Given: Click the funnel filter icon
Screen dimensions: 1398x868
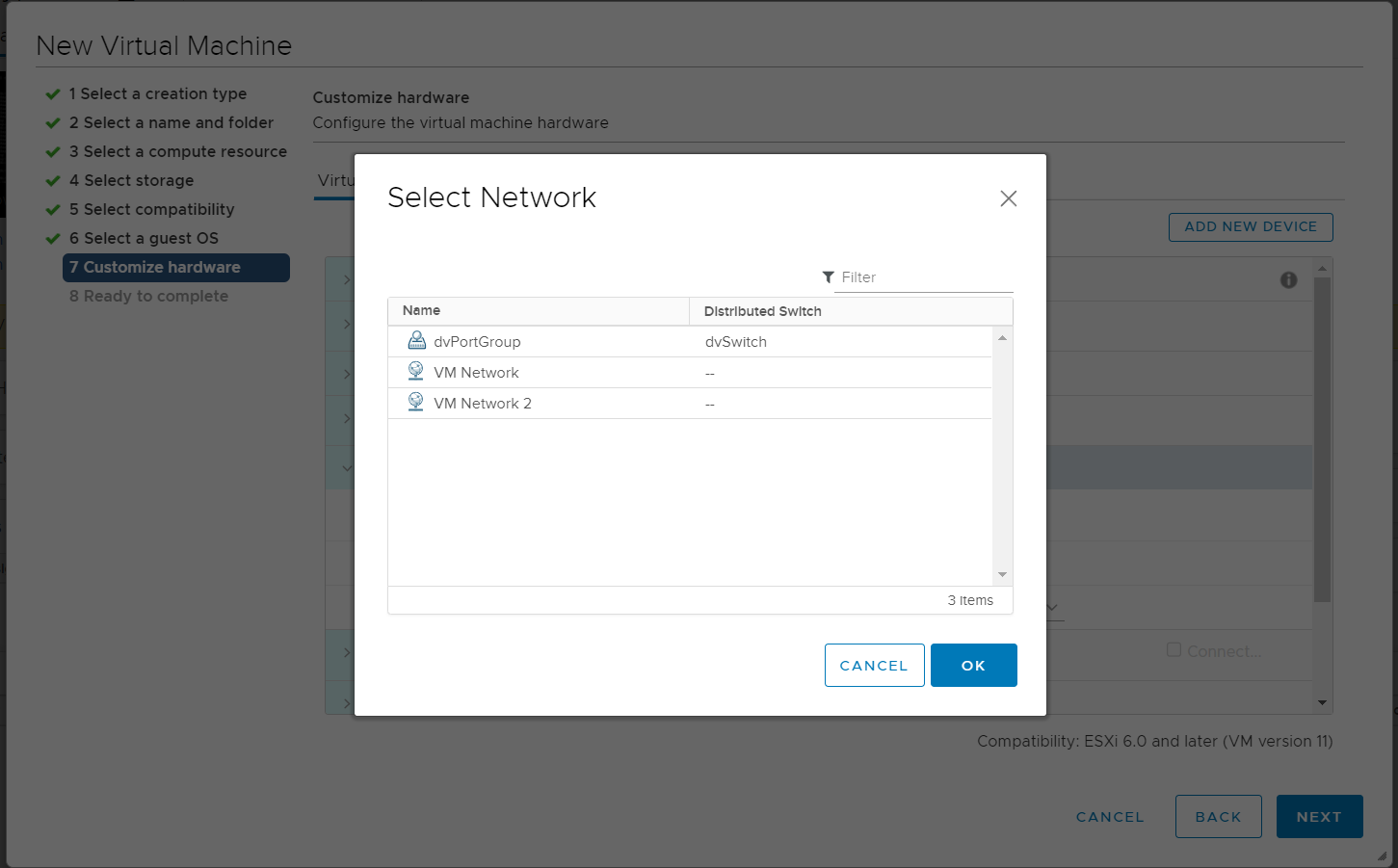Looking at the screenshot, I should click(x=828, y=277).
